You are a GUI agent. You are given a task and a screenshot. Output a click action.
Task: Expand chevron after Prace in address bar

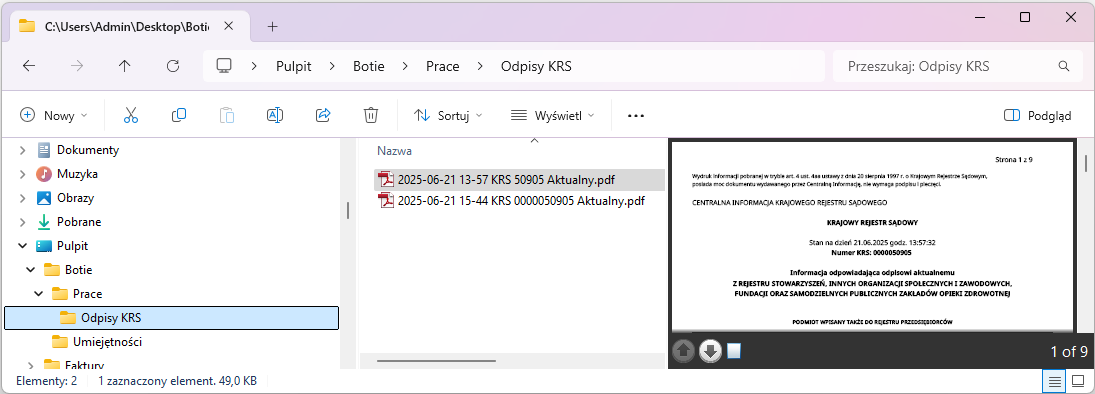(480, 66)
